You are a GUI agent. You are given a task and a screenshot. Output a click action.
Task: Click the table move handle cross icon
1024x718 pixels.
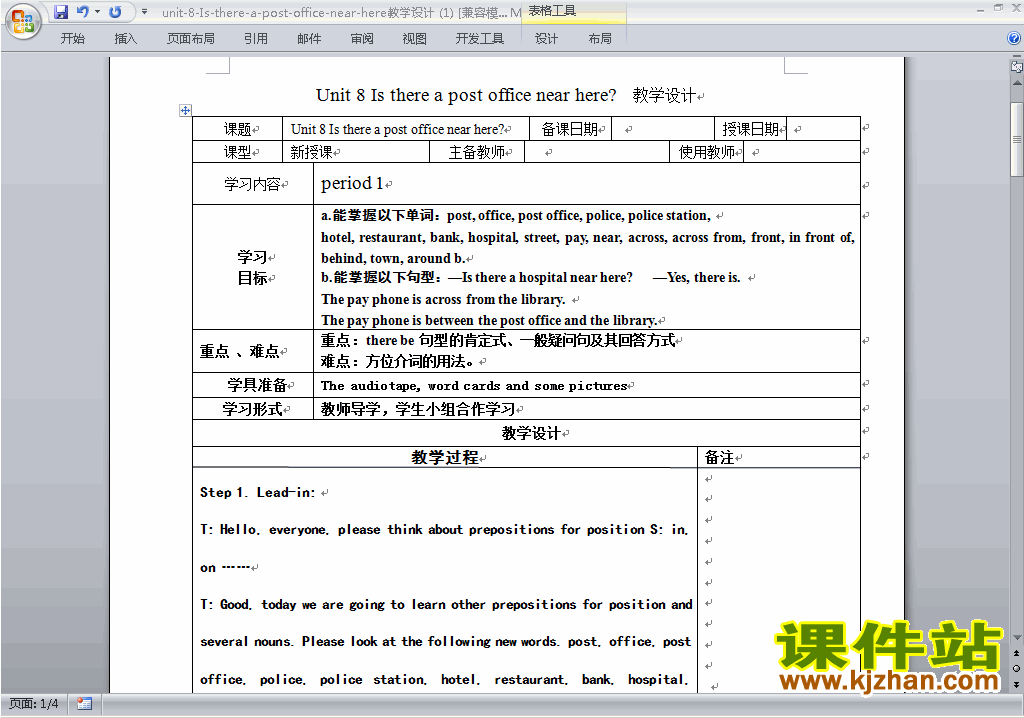[185, 110]
